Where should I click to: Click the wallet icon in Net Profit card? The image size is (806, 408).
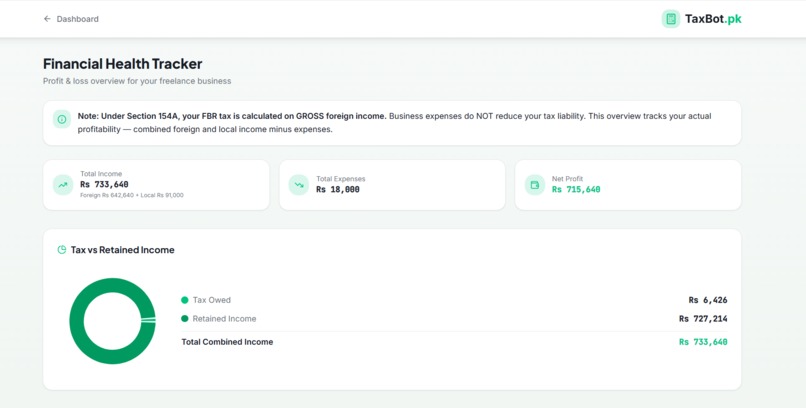pos(535,185)
